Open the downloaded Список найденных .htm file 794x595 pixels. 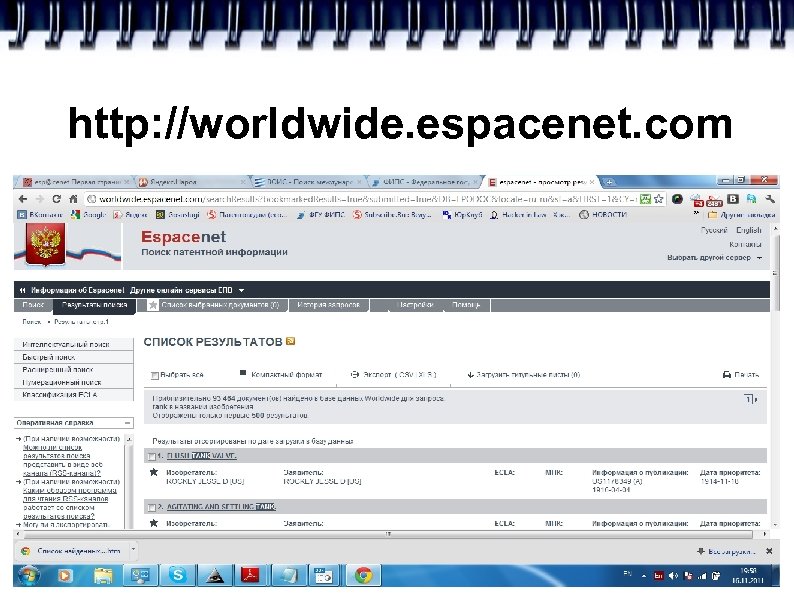[78, 551]
